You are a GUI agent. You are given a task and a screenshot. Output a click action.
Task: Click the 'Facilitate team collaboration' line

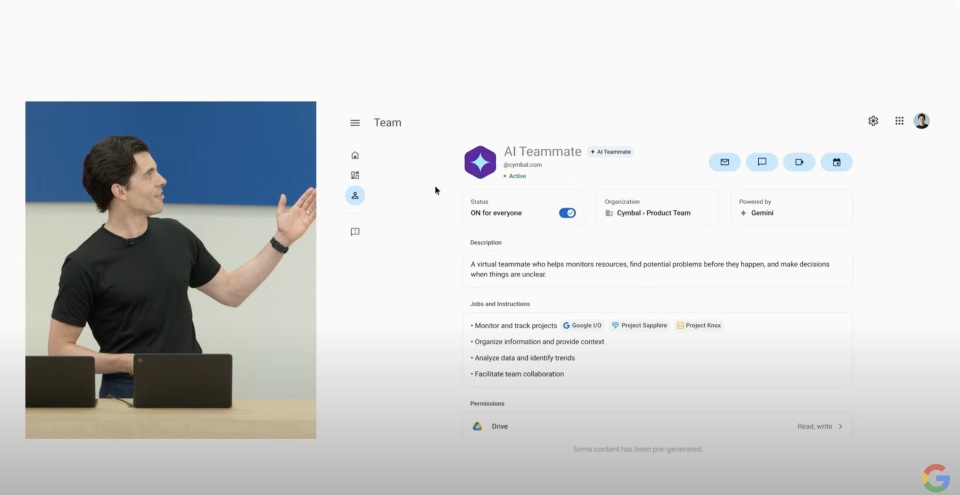click(517, 374)
